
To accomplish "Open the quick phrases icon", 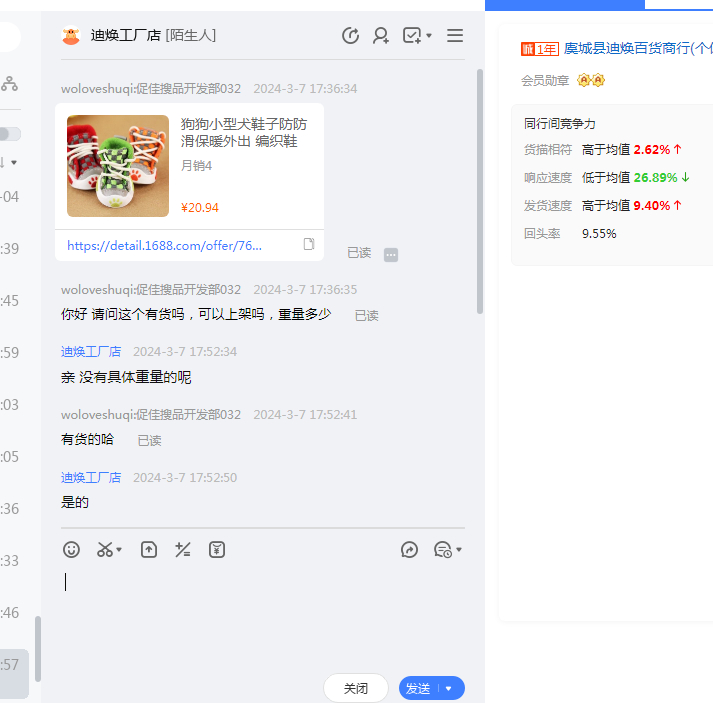I will click(183, 550).
